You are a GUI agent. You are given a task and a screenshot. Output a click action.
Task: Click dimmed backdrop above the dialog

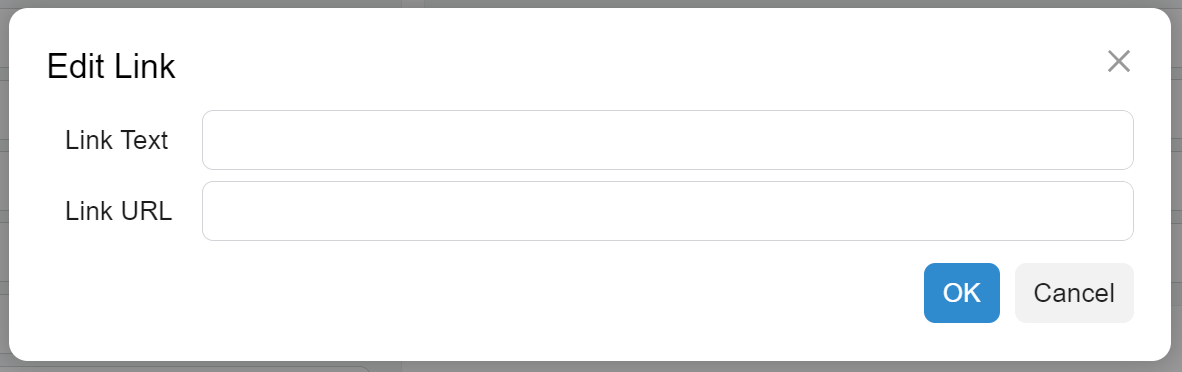pyautogui.click(x=591, y=4)
